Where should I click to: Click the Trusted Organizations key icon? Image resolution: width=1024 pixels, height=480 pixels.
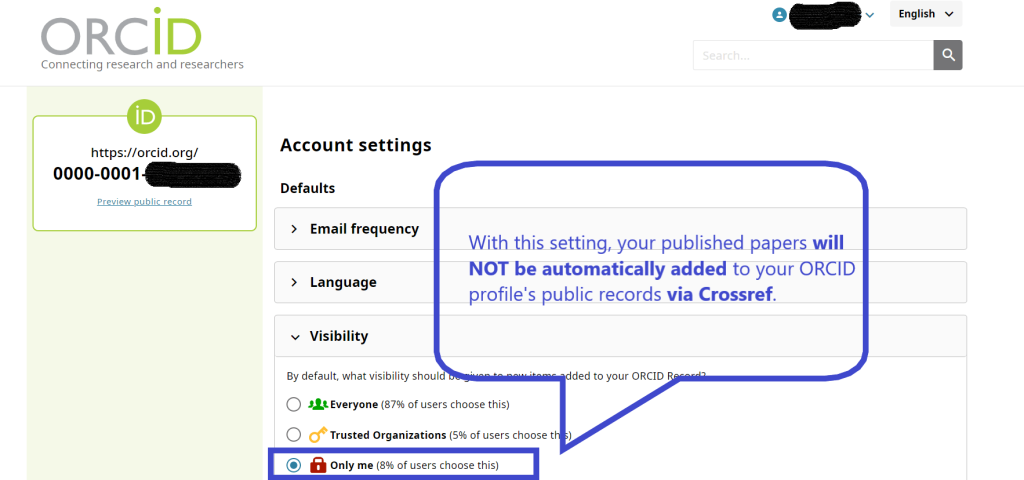point(317,434)
